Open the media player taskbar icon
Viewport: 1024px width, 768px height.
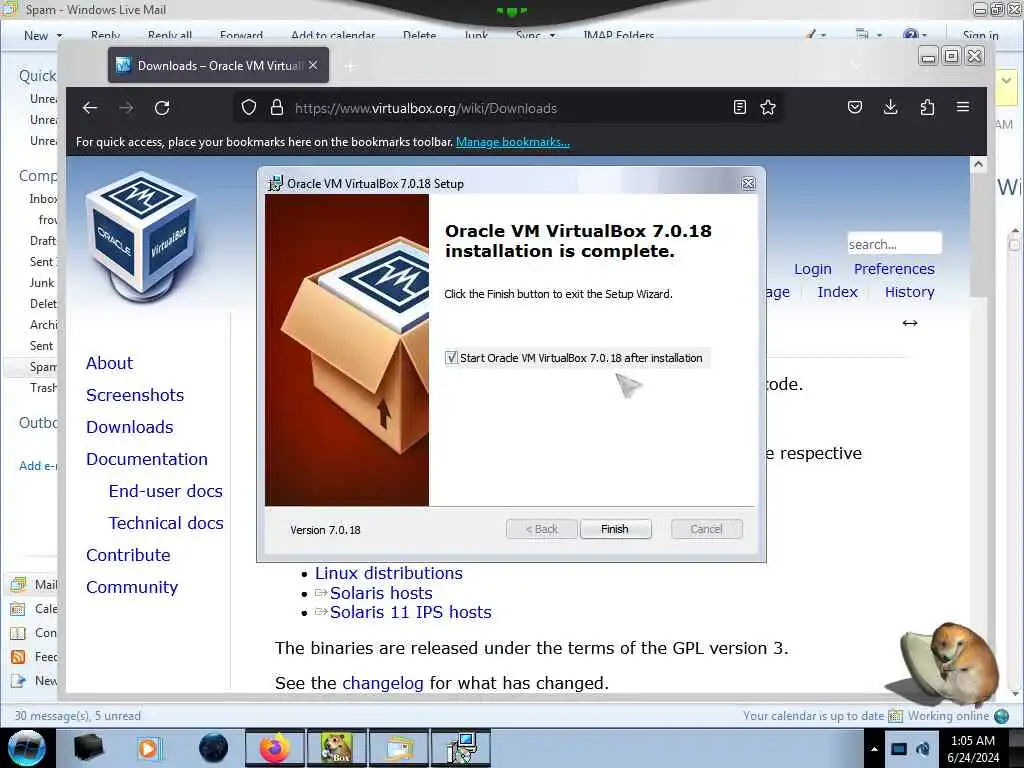148,748
